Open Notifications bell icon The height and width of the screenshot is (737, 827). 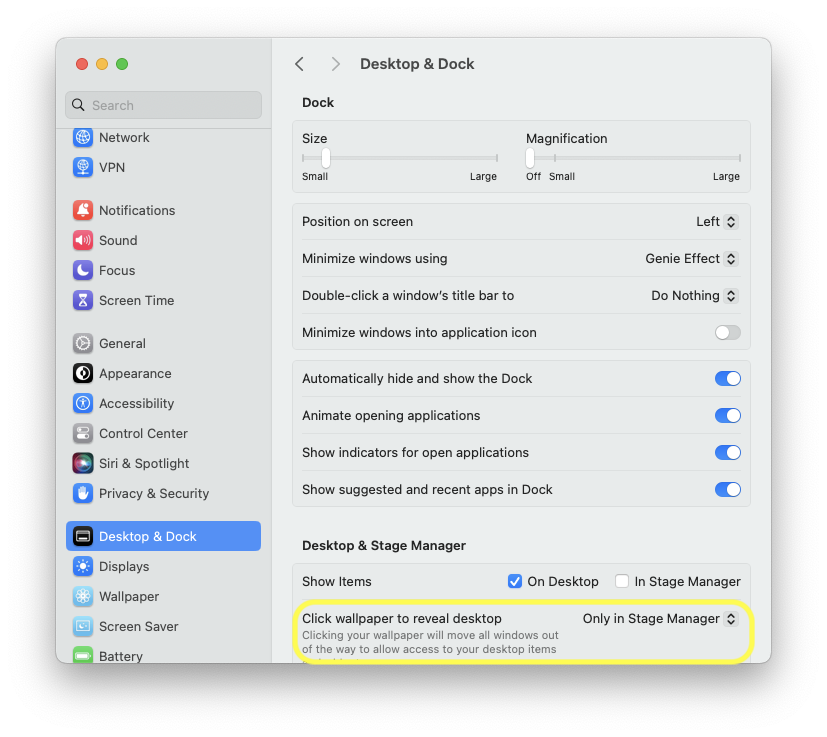point(83,211)
